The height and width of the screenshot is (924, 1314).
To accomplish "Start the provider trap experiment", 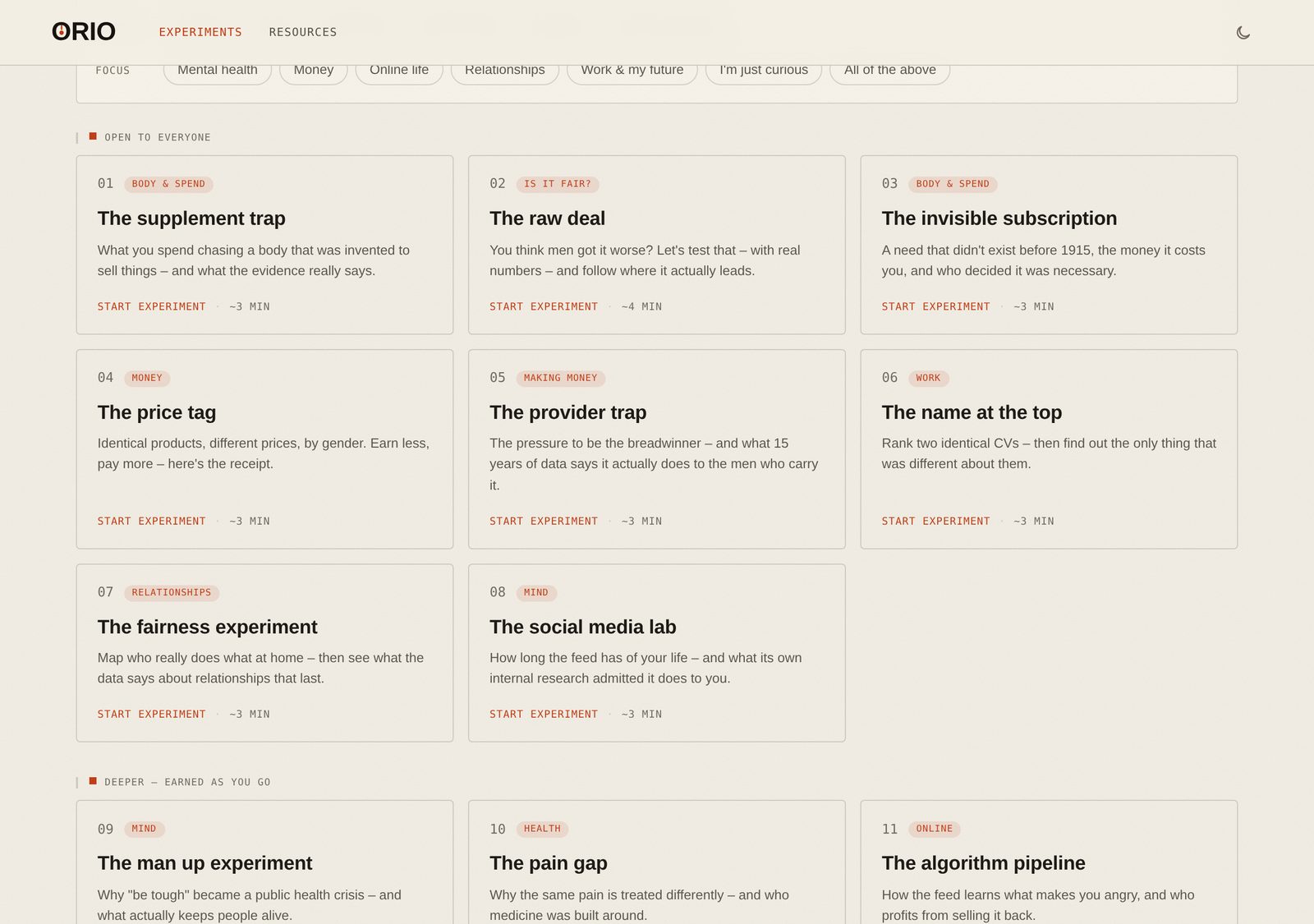I will 544,521.
